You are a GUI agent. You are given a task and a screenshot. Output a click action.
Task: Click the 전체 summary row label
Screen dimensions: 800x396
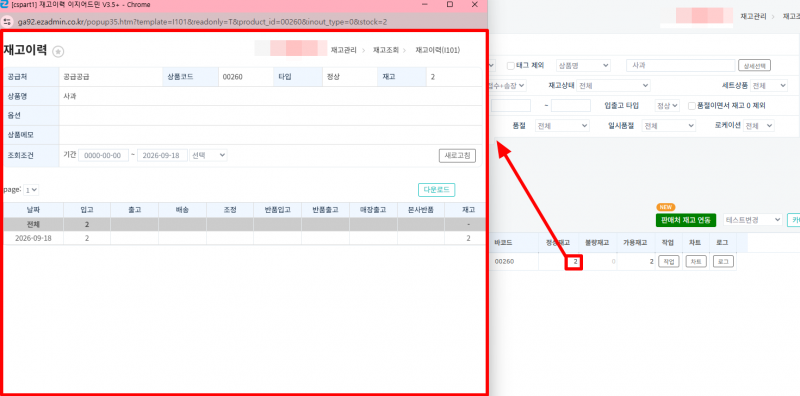click(33, 225)
